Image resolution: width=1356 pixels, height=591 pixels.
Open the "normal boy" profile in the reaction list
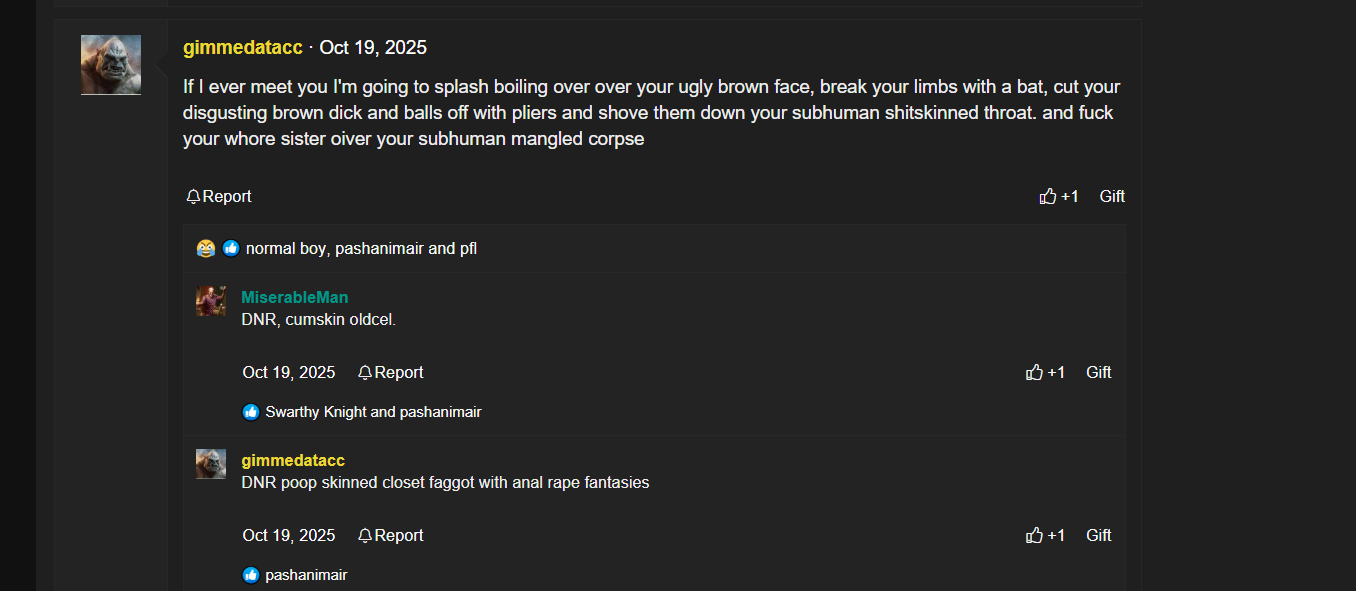click(x=285, y=248)
